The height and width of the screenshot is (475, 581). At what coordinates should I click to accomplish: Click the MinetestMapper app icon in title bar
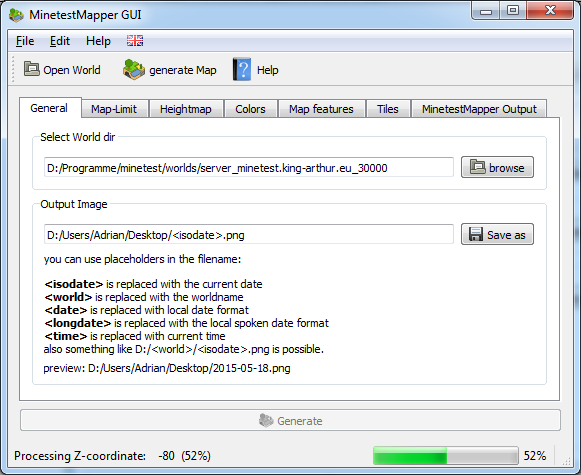pyautogui.click(x=17, y=15)
